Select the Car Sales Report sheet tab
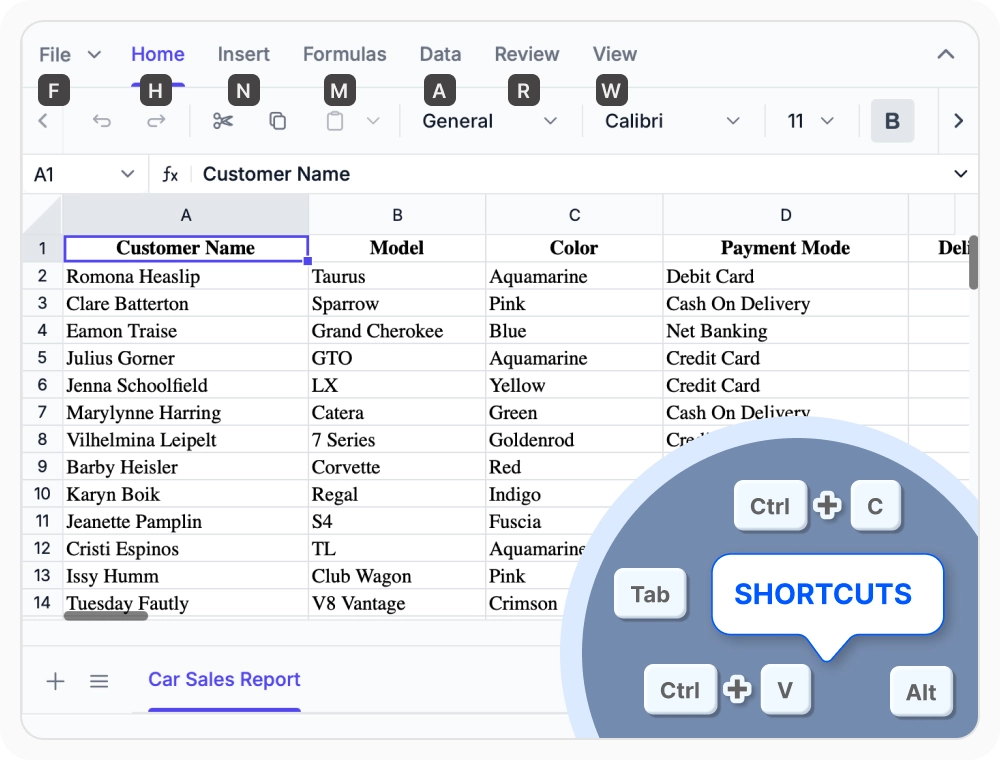This screenshot has width=1000, height=760. pyautogui.click(x=224, y=680)
